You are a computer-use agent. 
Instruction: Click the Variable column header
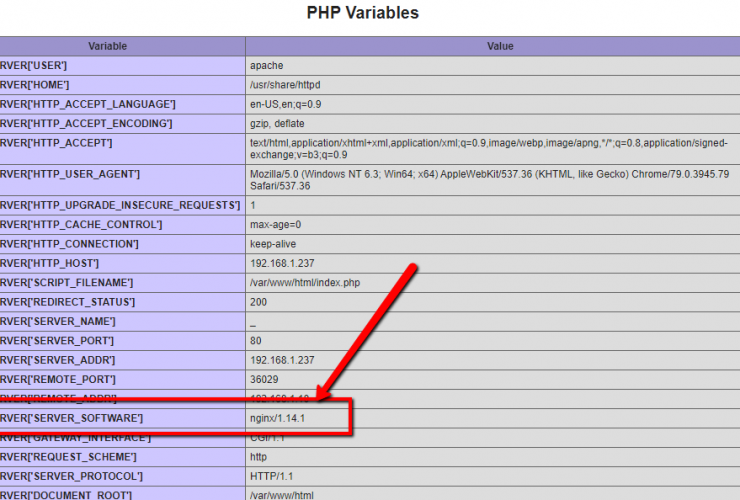pyautogui.click(x=107, y=46)
